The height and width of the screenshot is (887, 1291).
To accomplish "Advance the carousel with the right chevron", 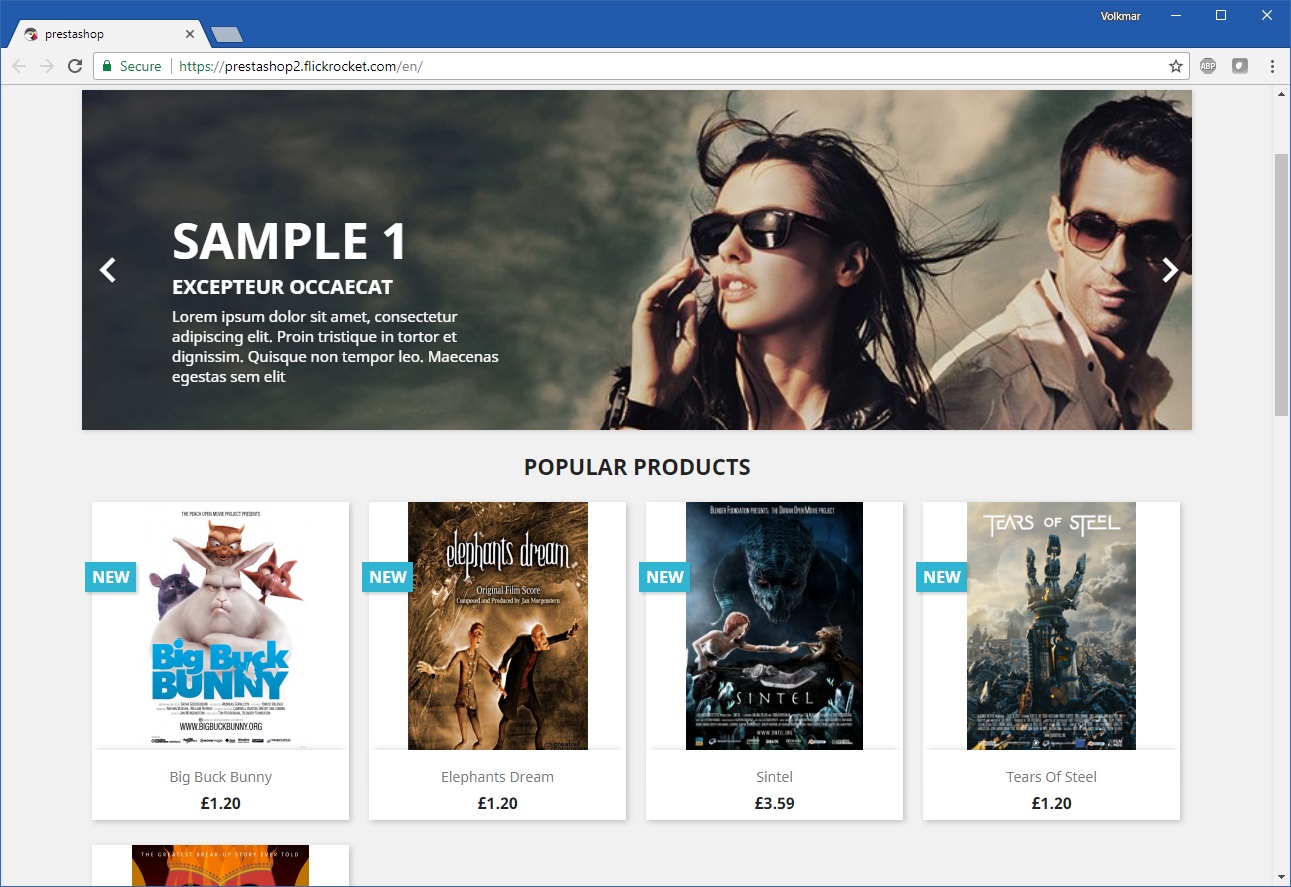I will pos(1169,270).
